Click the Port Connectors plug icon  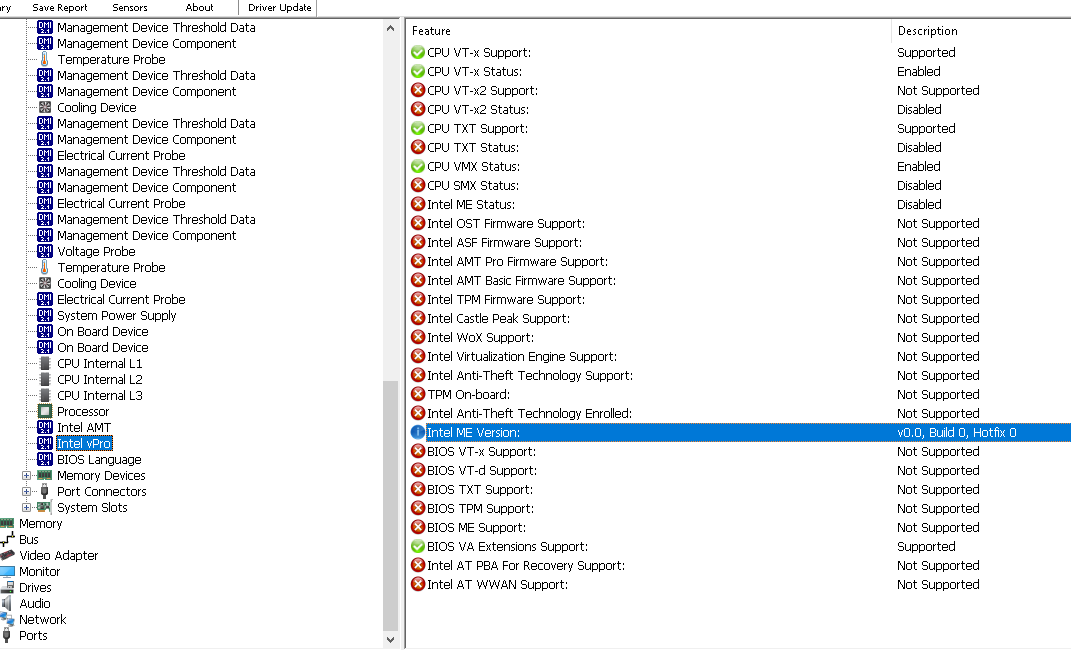click(45, 491)
